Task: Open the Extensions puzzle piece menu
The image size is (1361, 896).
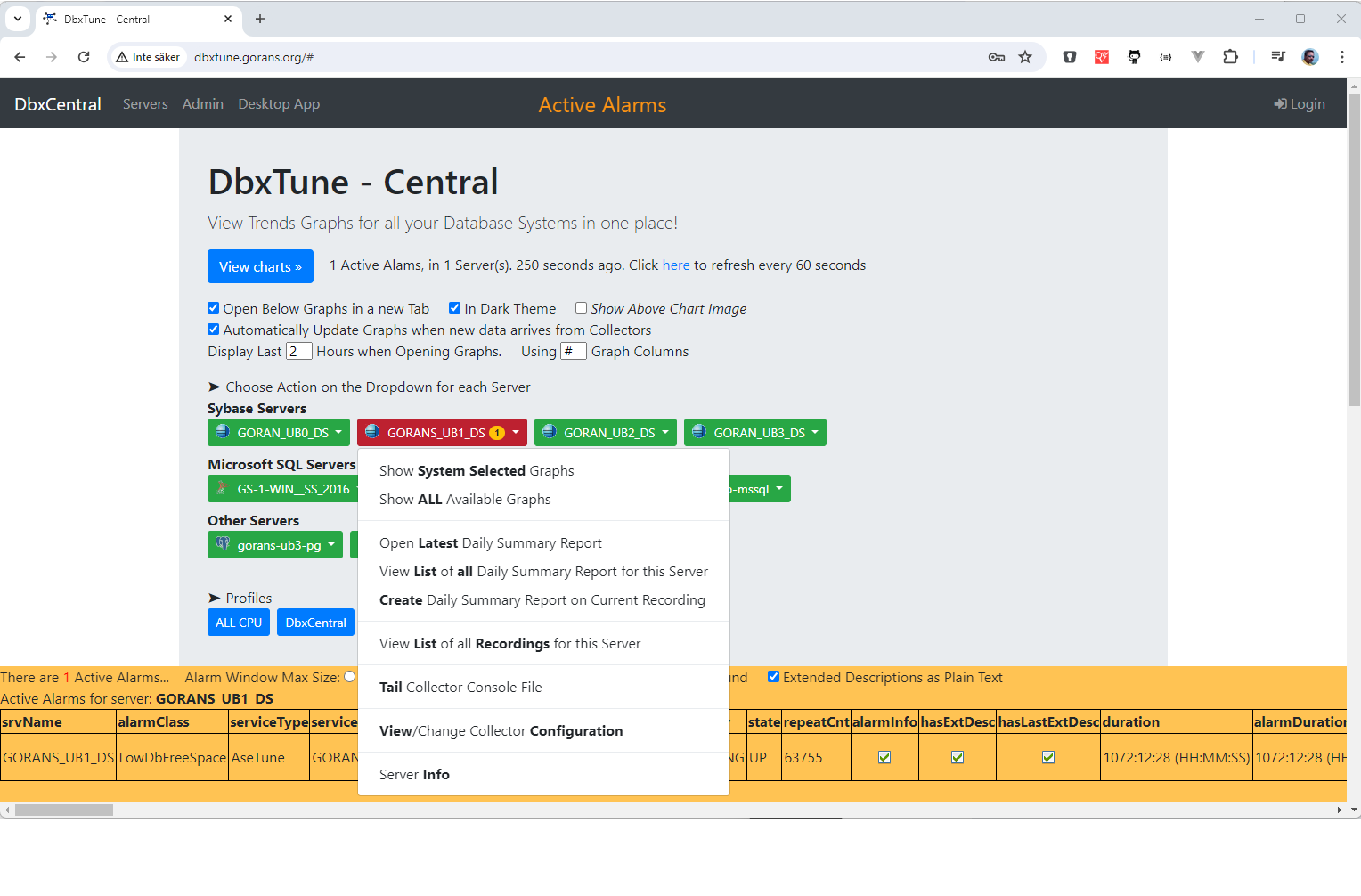Action: 1230,57
